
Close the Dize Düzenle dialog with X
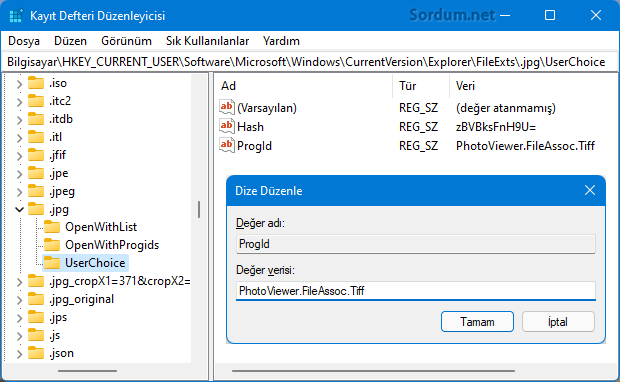pyautogui.click(x=590, y=191)
